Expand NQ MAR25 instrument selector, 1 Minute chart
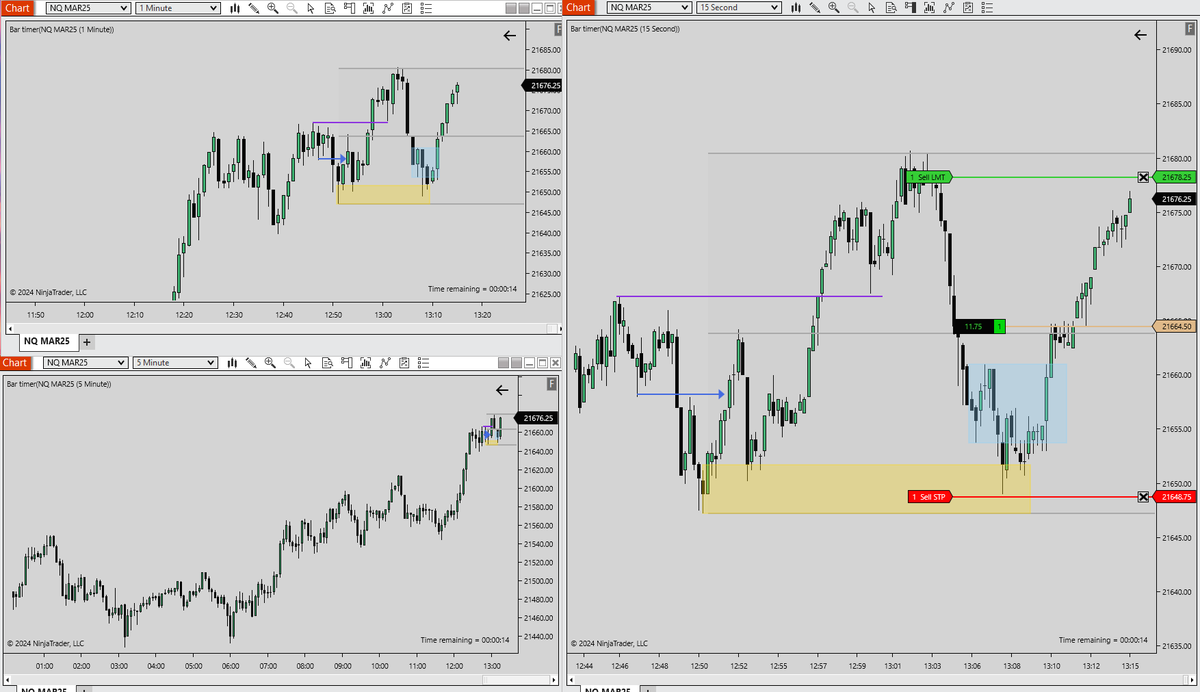The image size is (1200, 692). [x=88, y=8]
